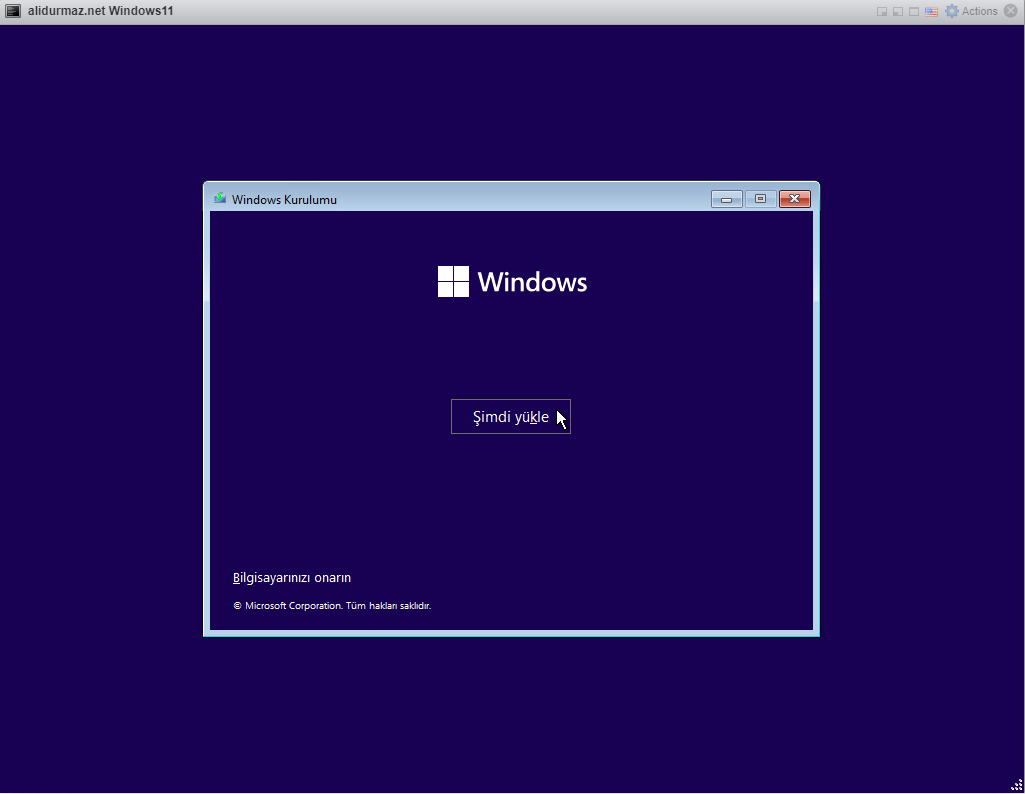Open the Actions dropdown menu

coord(979,12)
